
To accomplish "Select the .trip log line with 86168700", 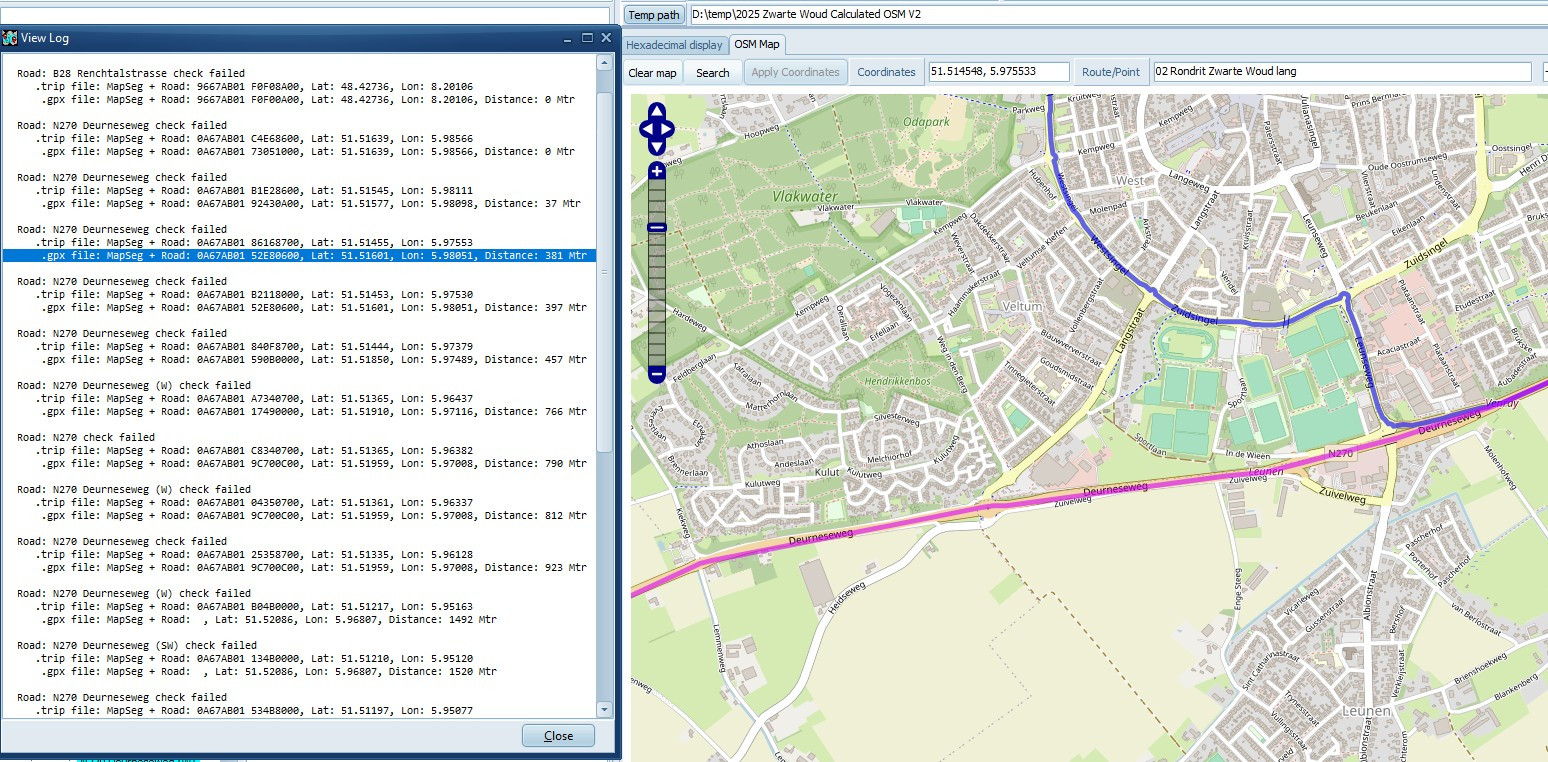I will [255, 243].
